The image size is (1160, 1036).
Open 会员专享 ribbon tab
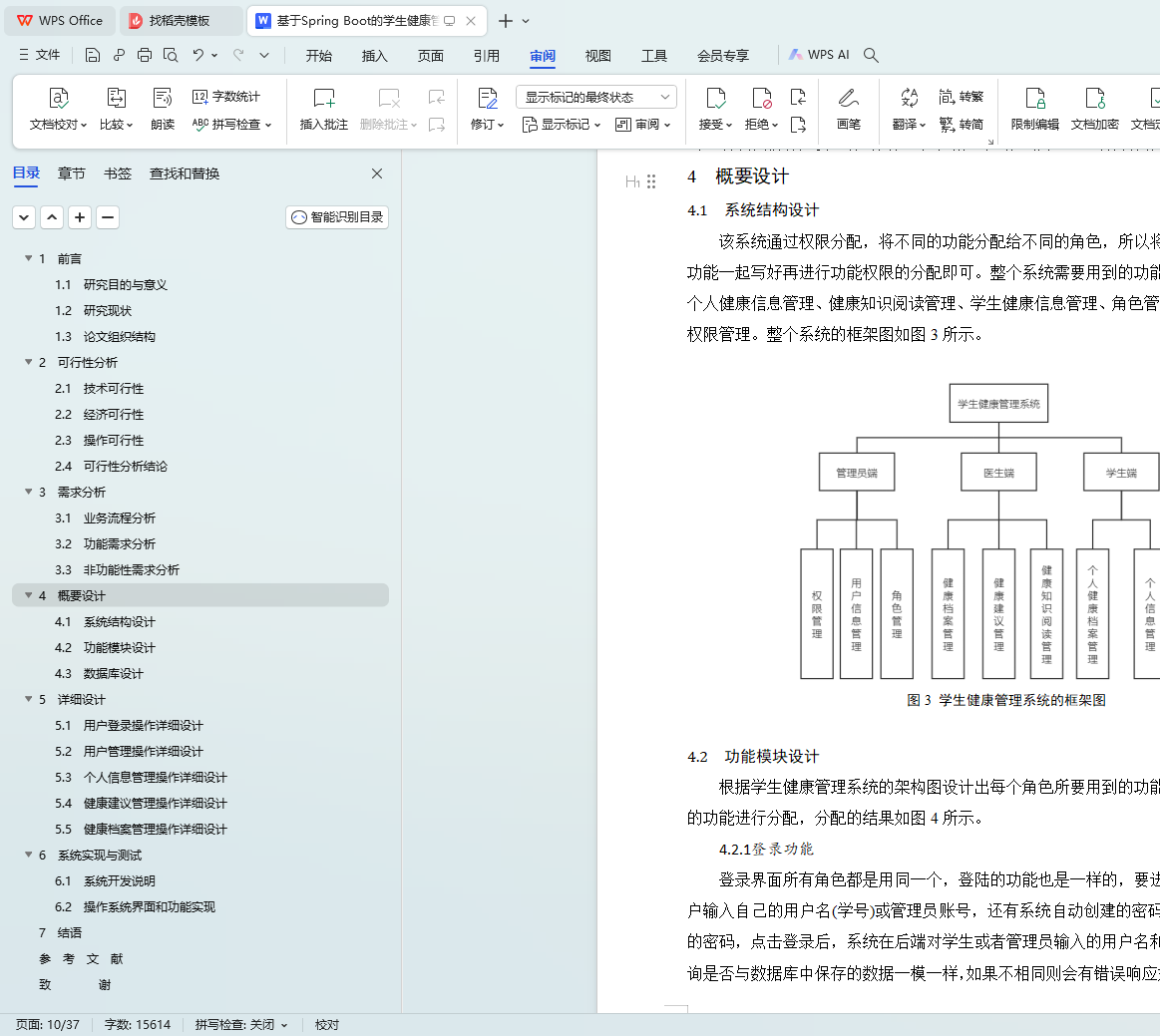723,56
